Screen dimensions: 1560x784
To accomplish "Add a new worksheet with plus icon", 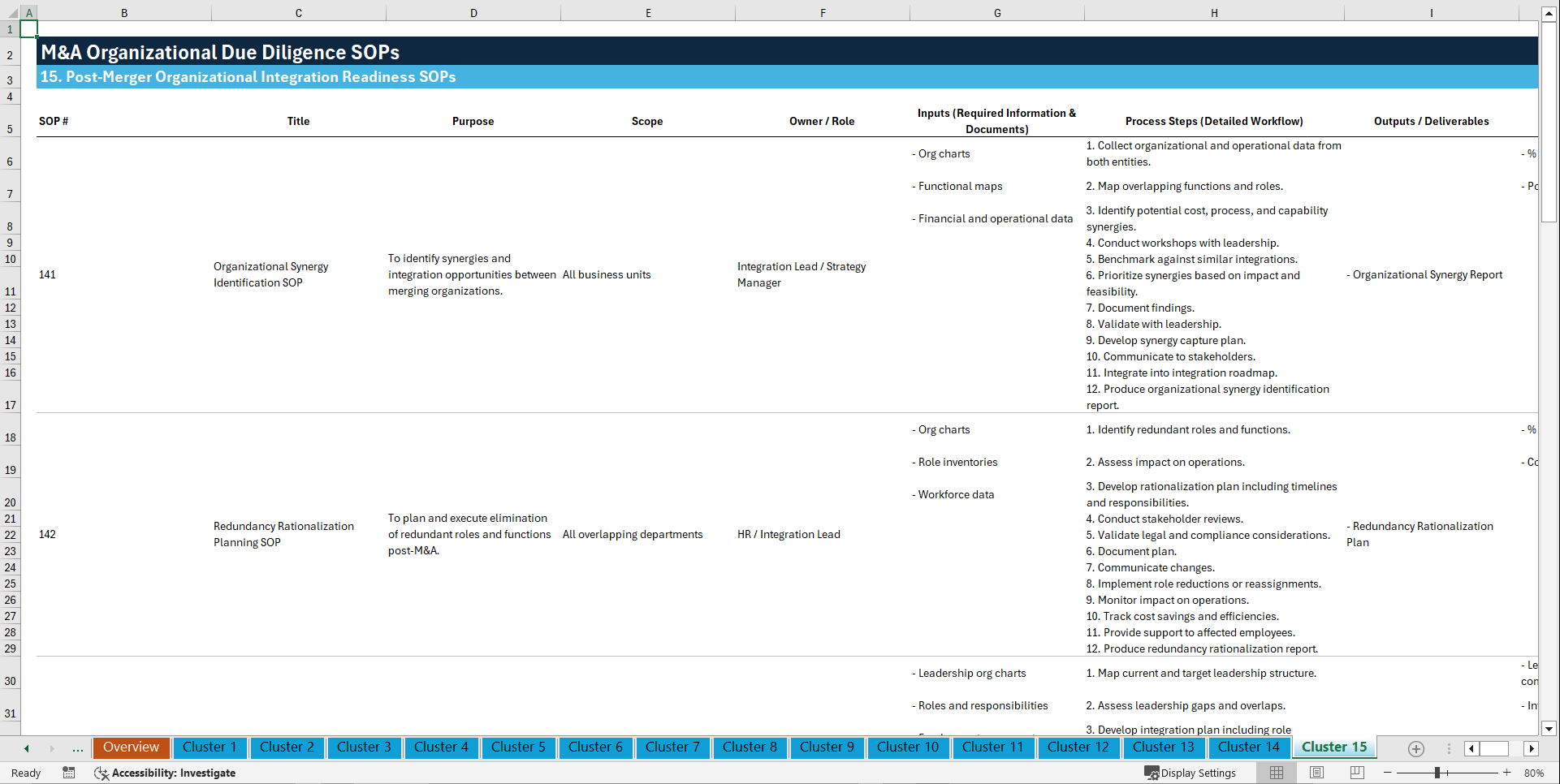I will pyautogui.click(x=1416, y=748).
